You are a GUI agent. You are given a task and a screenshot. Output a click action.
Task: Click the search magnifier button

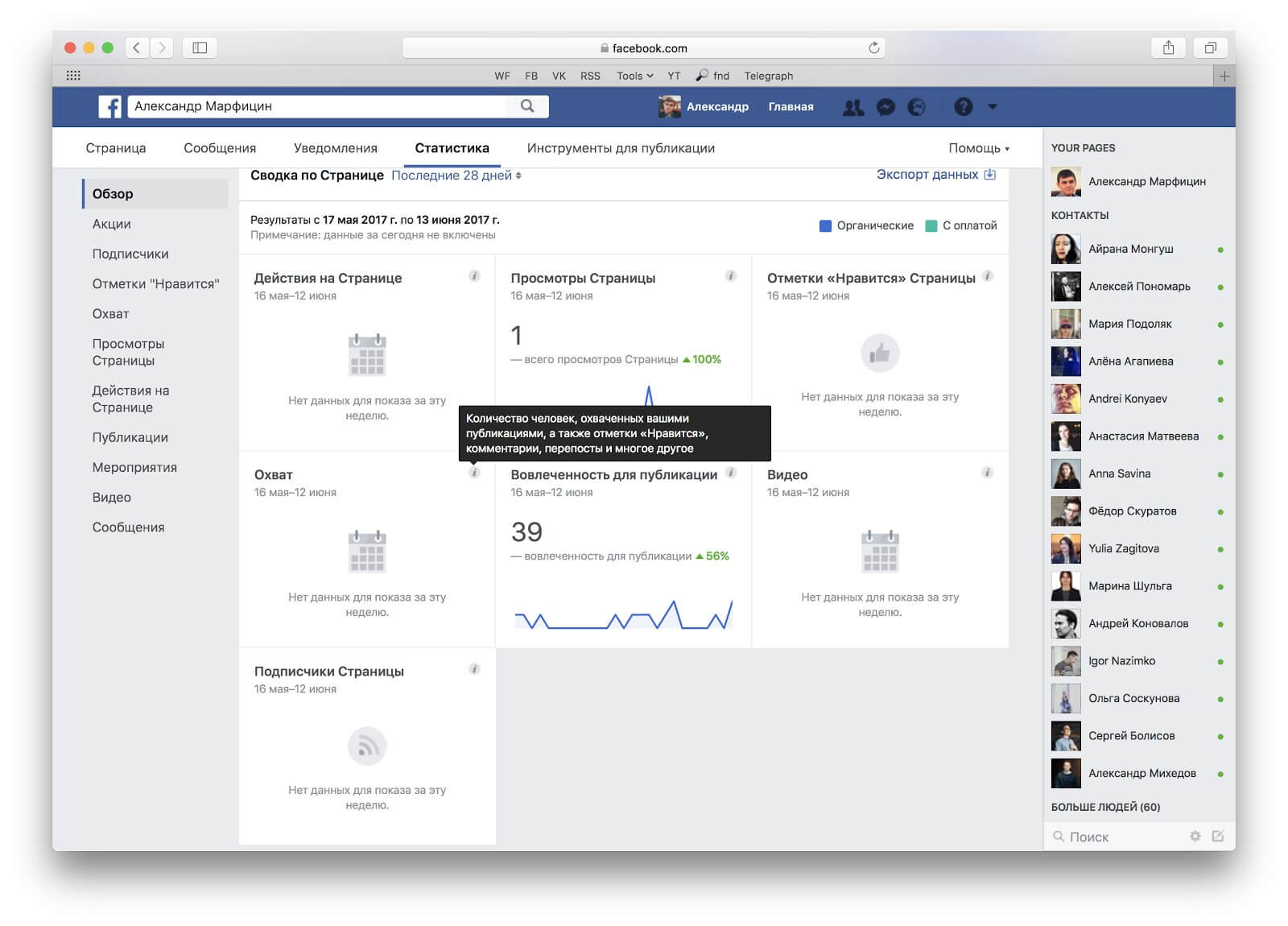pyautogui.click(x=527, y=106)
